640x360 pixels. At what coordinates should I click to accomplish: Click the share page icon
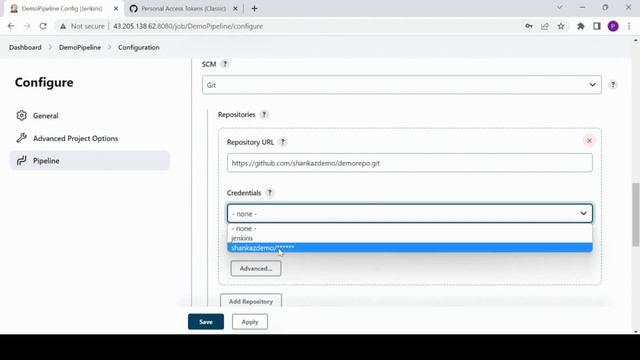tap(545, 26)
